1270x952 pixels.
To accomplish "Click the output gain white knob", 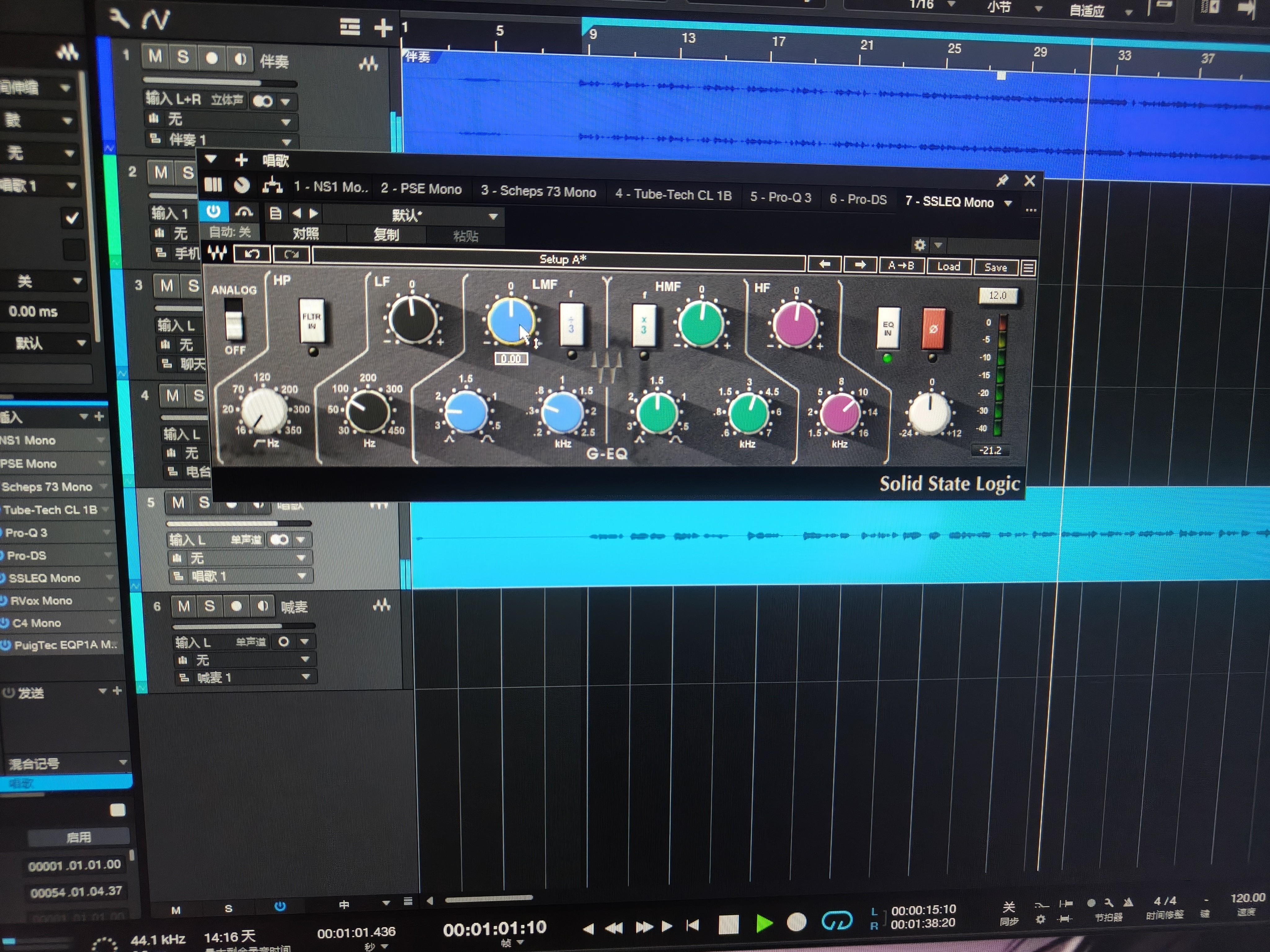I will [929, 413].
